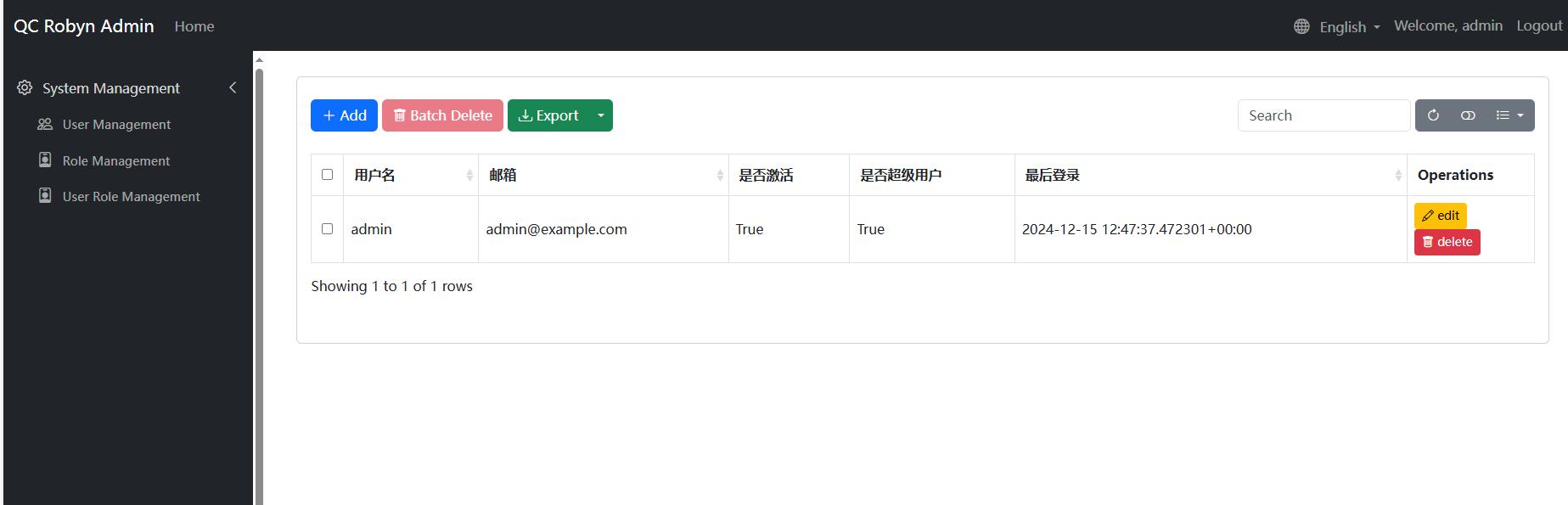Click Showing 1 to 1 rows text
Image resolution: width=1568 pixels, height=505 pixels.
pyautogui.click(x=391, y=286)
